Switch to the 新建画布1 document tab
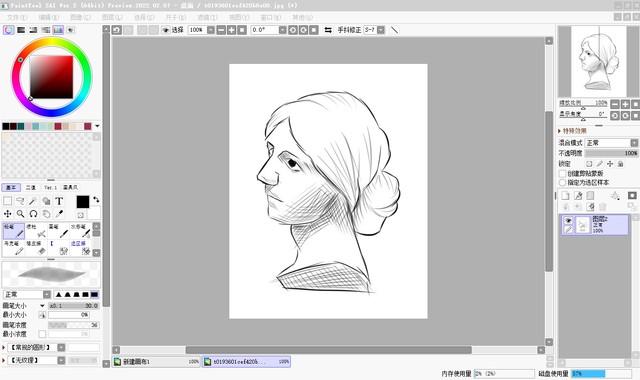The width and height of the screenshot is (640, 380). coord(156,362)
